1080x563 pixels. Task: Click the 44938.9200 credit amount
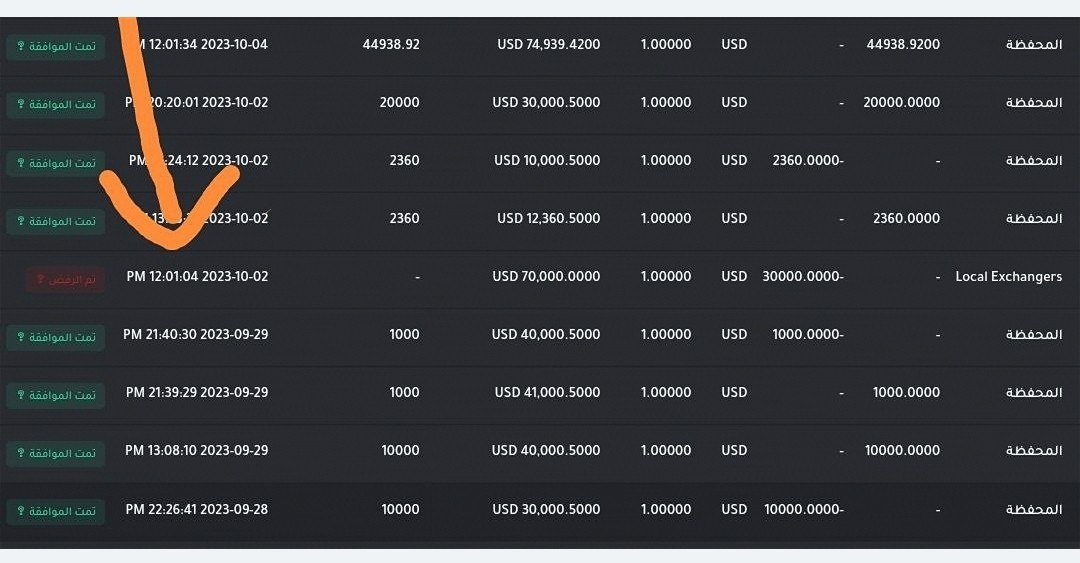[903, 44]
